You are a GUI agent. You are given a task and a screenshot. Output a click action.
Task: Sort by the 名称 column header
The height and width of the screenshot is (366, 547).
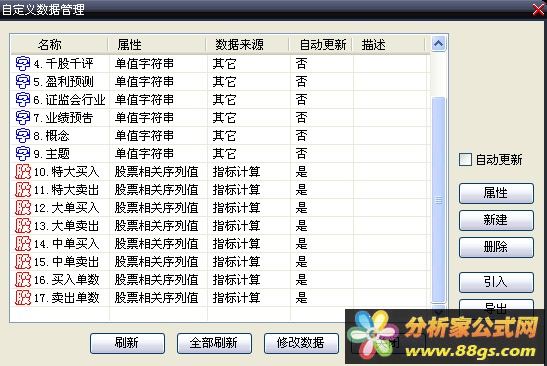click(x=60, y=45)
